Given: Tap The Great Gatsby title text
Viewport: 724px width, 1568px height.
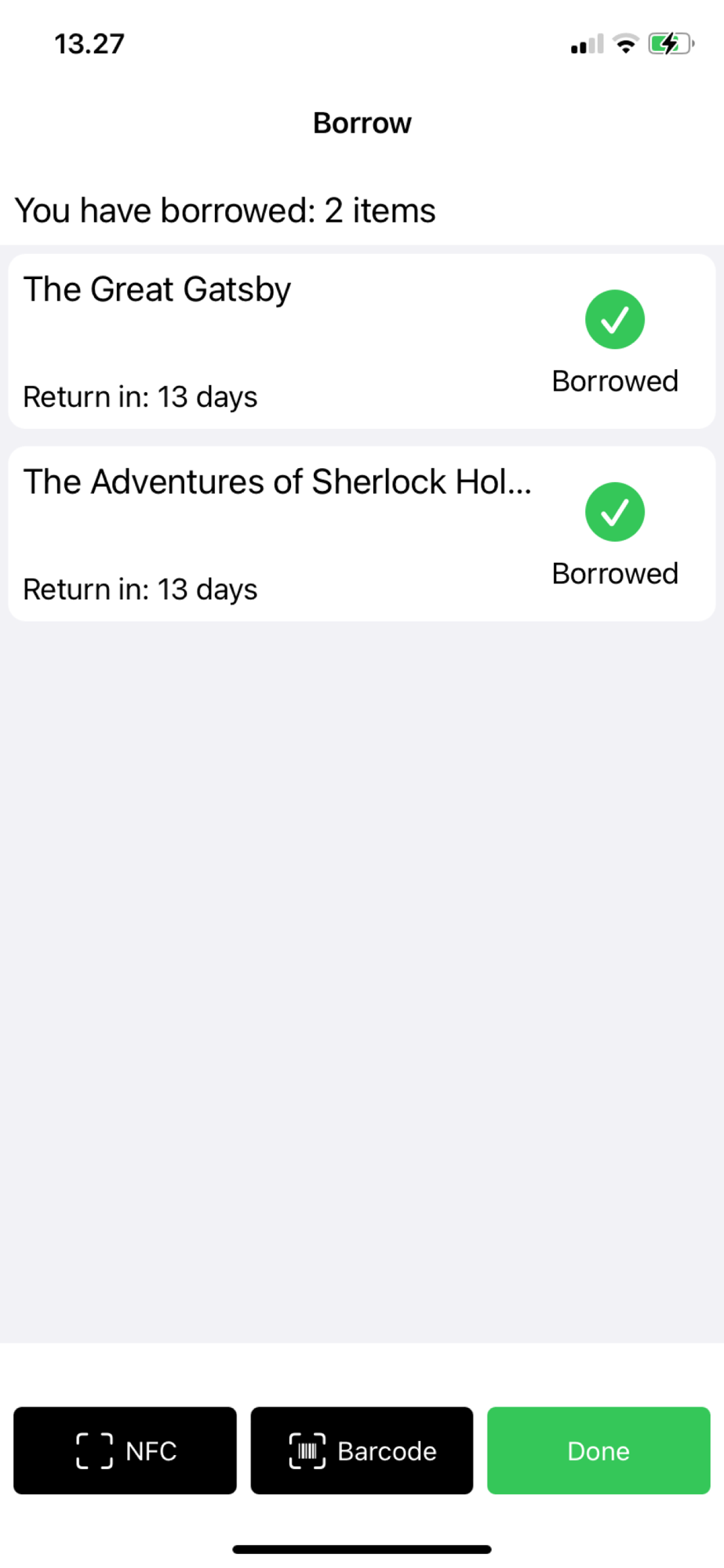Looking at the screenshot, I should click(157, 290).
